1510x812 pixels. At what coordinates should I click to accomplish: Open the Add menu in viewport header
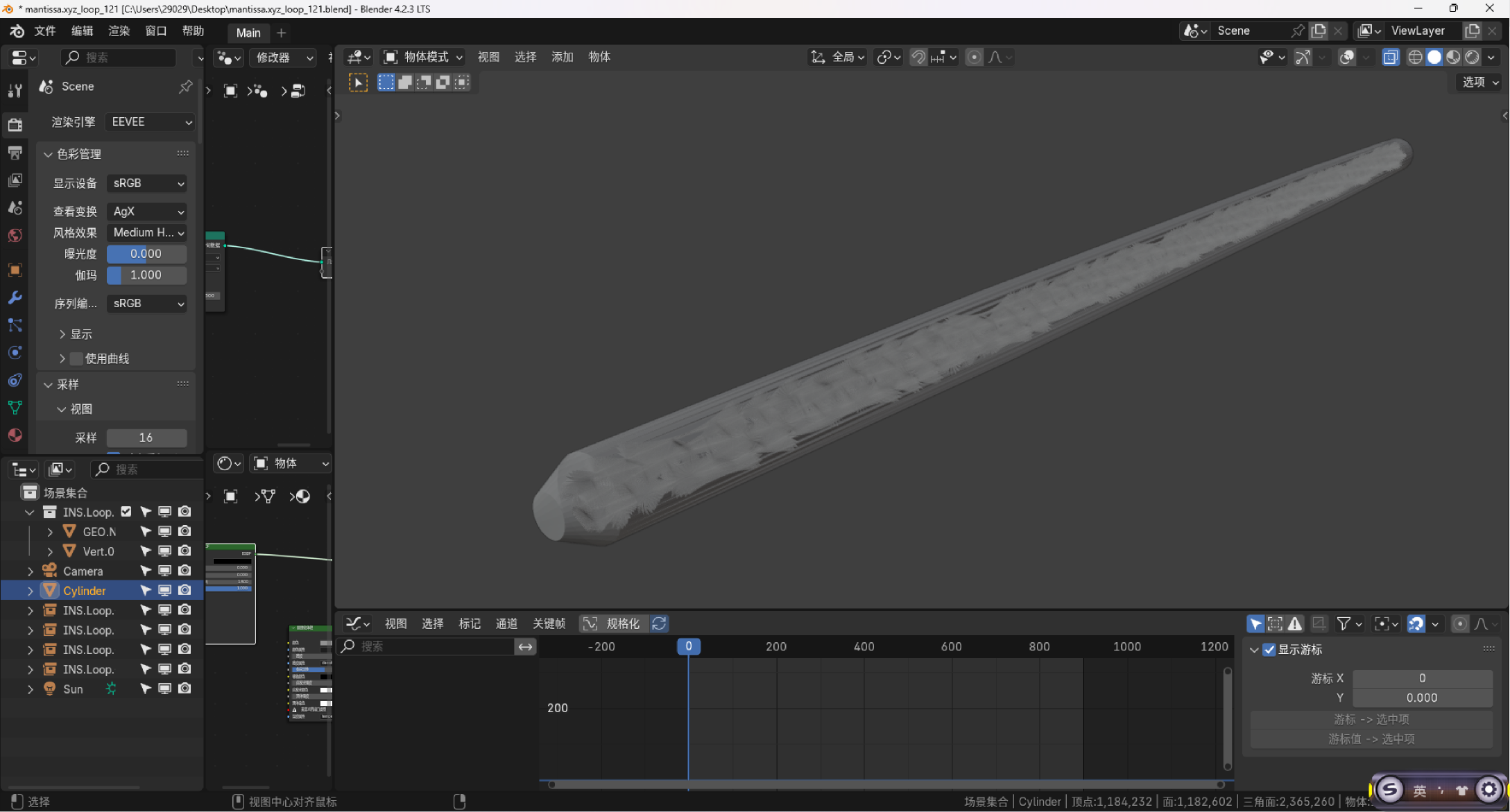(562, 57)
